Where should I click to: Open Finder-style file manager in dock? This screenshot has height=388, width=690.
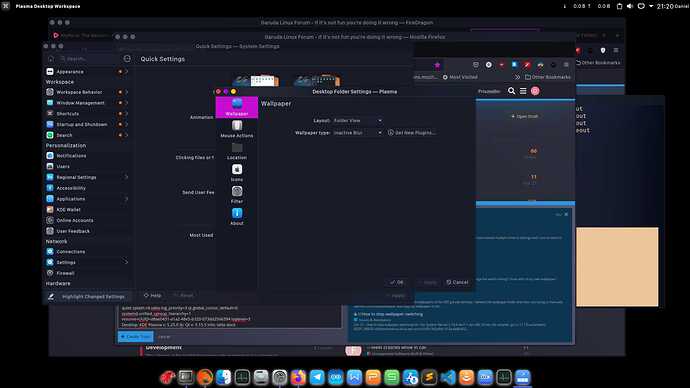(x=223, y=377)
